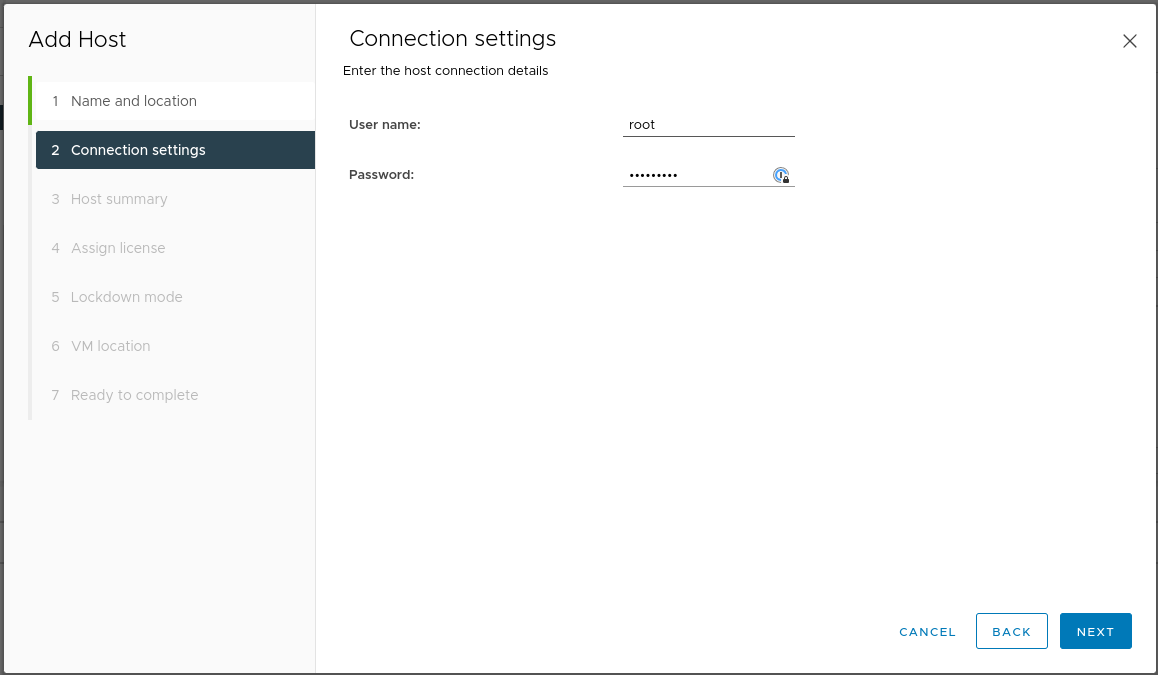The image size is (1158, 675).
Task: Click 'Enter the host connection details' text
Action: click(445, 71)
